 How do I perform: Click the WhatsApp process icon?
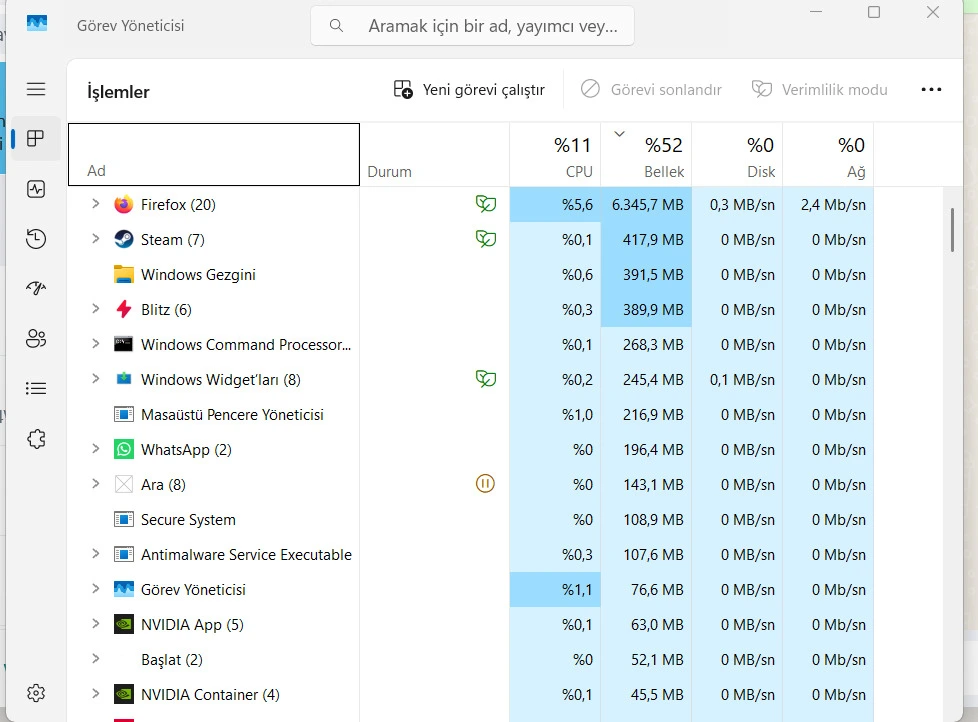(x=123, y=450)
